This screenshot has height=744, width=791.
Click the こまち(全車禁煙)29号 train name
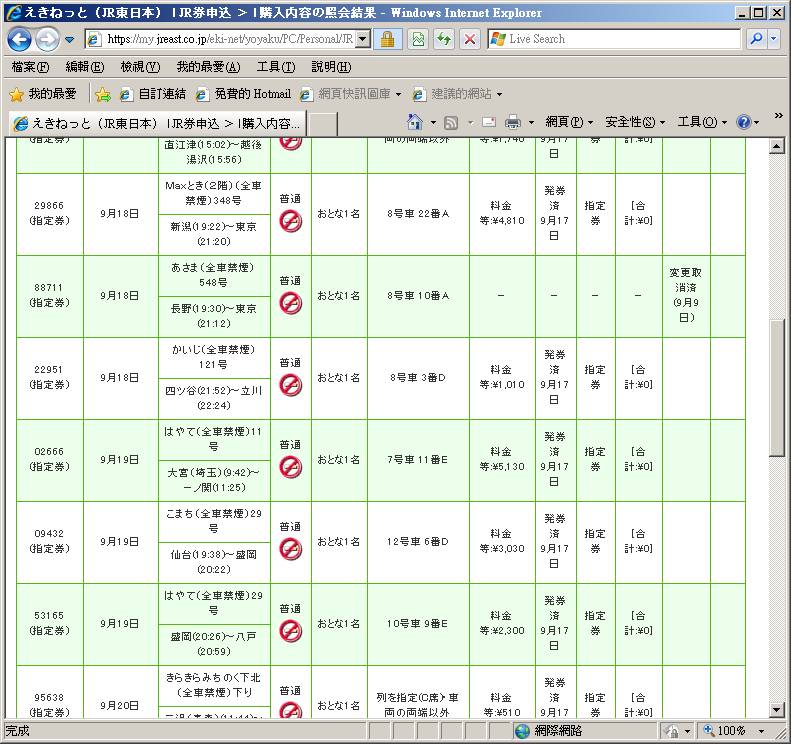point(213,521)
